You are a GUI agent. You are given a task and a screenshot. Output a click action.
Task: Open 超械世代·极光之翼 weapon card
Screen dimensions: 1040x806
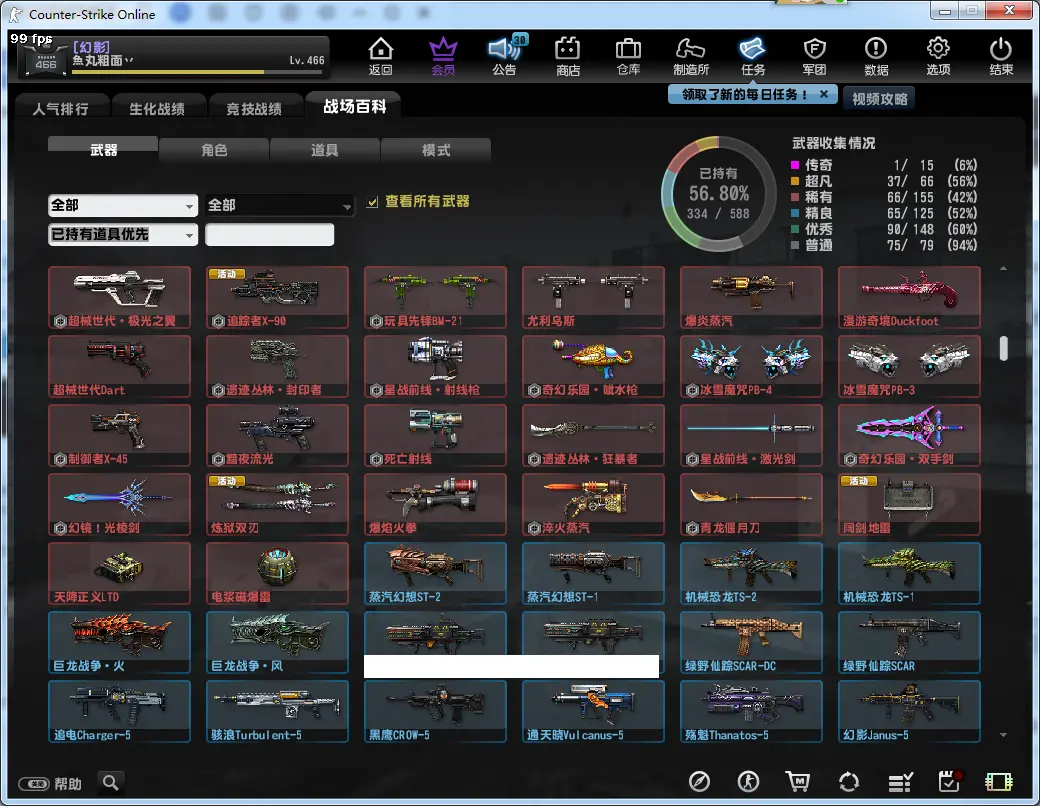(x=119, y=297)
